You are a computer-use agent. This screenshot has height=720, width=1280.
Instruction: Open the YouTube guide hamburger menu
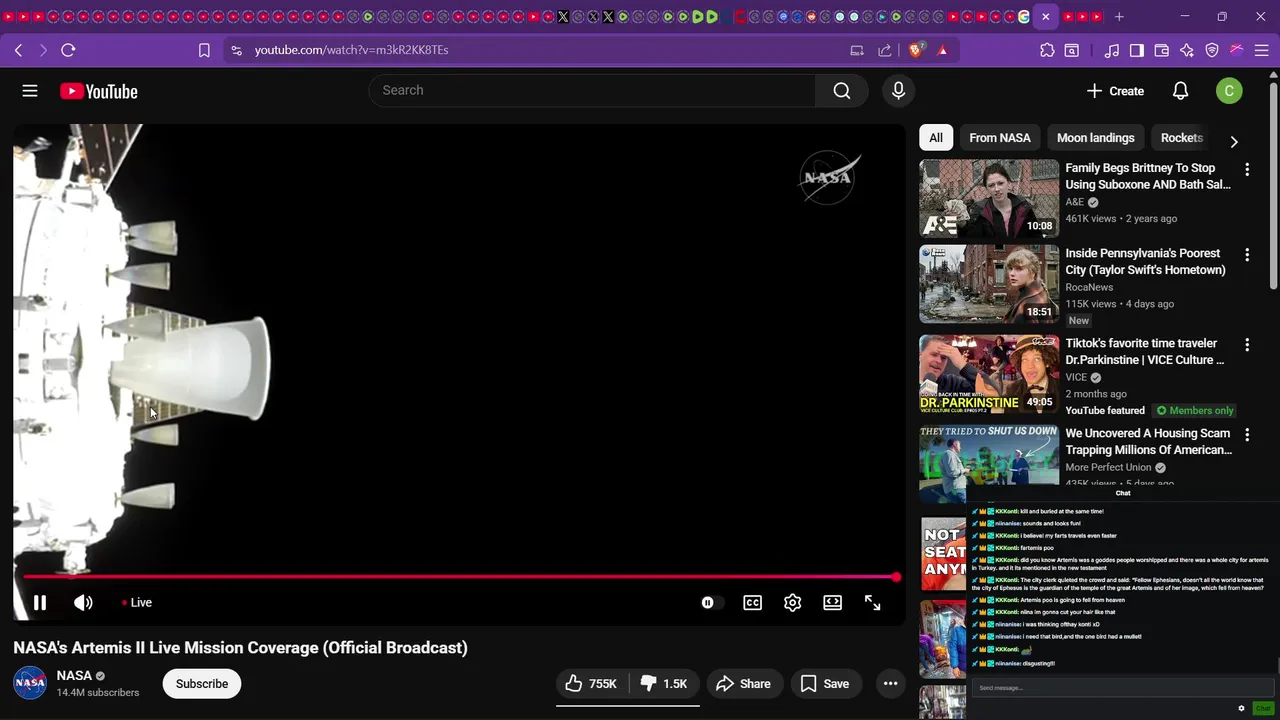pyautogui.click(x=30, y=91)
